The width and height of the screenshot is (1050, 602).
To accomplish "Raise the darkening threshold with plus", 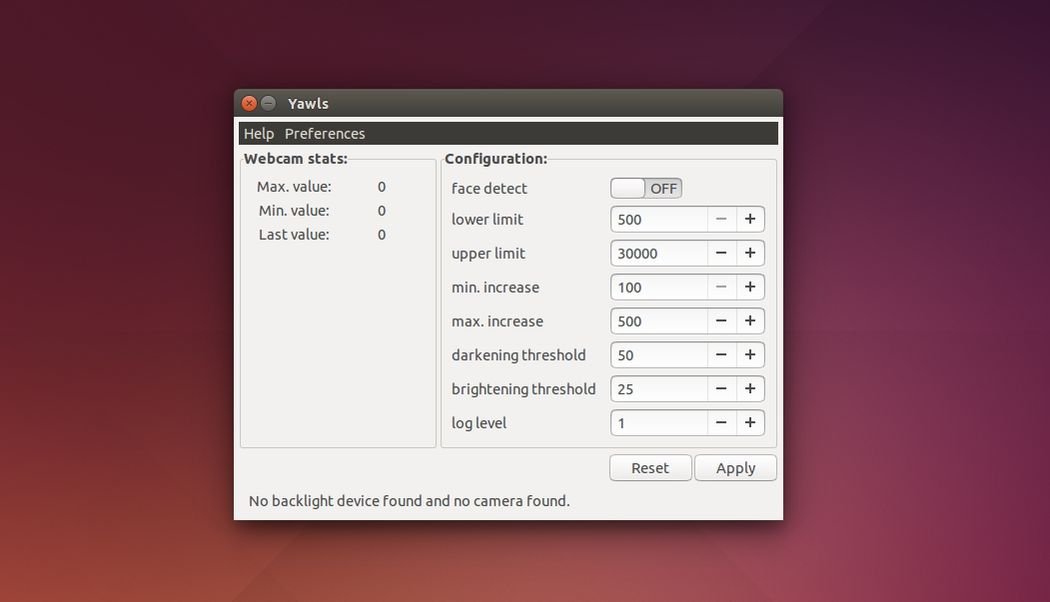I will 750,355.
